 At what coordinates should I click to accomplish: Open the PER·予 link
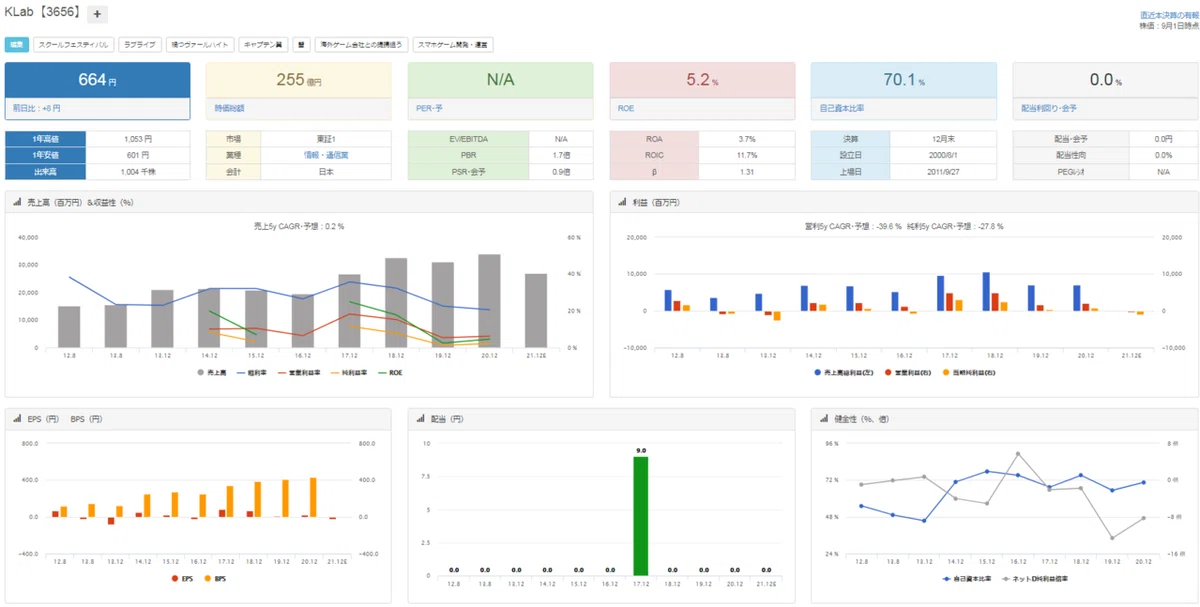point(431,108)
